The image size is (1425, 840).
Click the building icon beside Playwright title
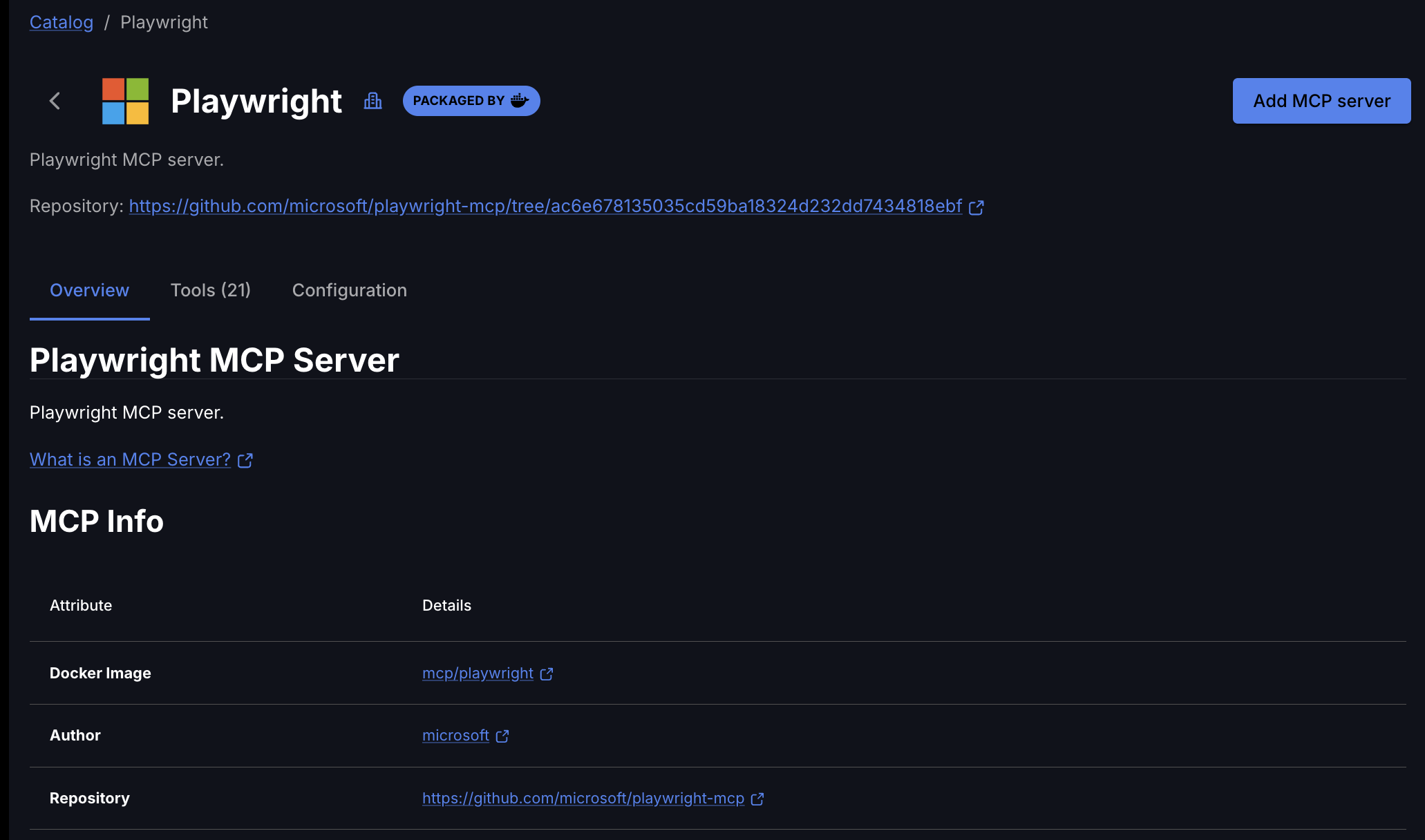372,101
